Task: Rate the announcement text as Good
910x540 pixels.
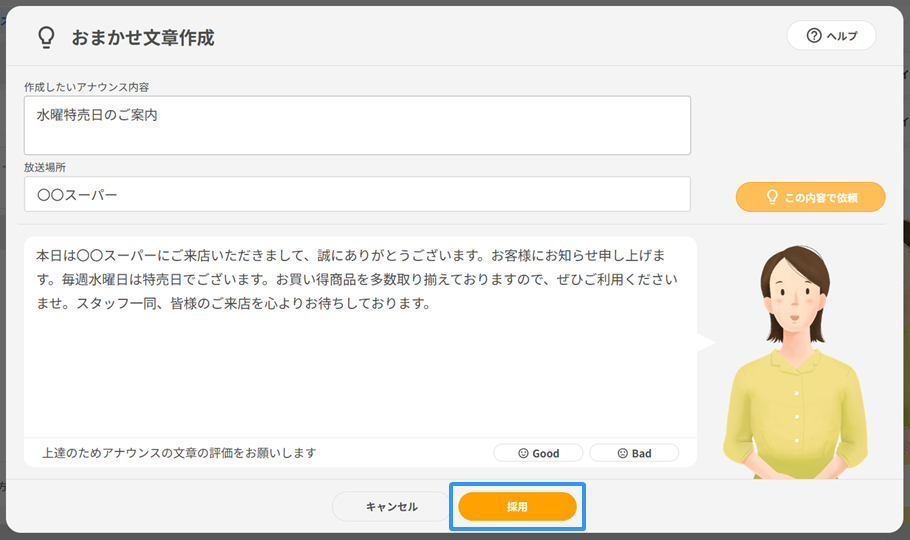Action: (x=538, y=453)
